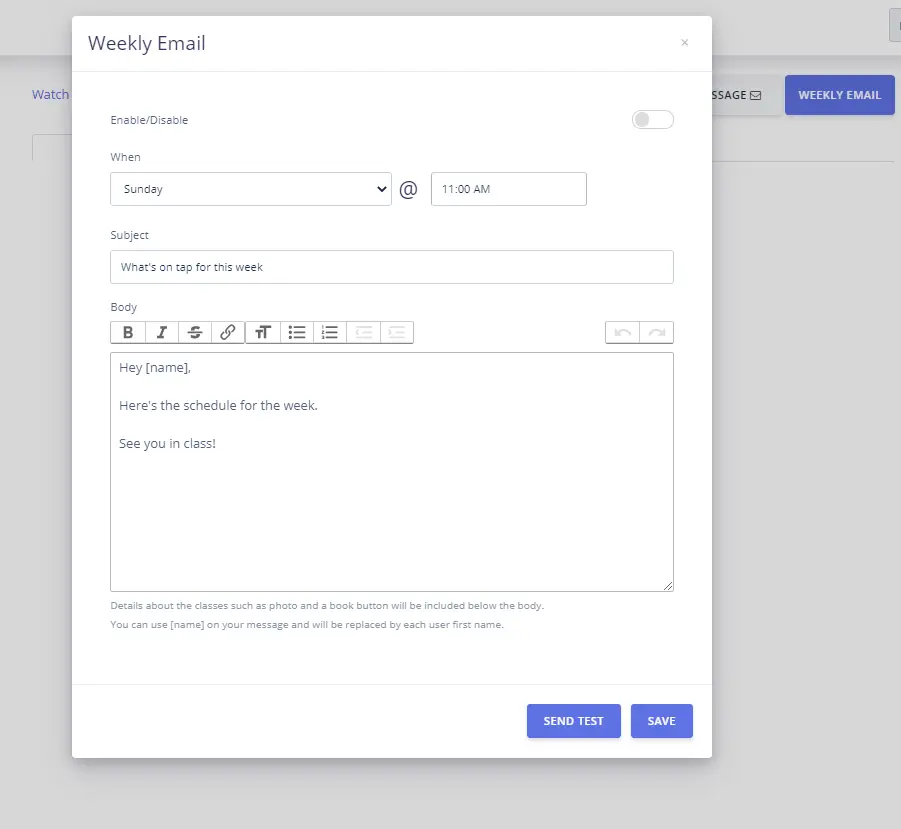Insert a hyperlink in the email body
Screen dimensions: 901x829
point(228,333)
